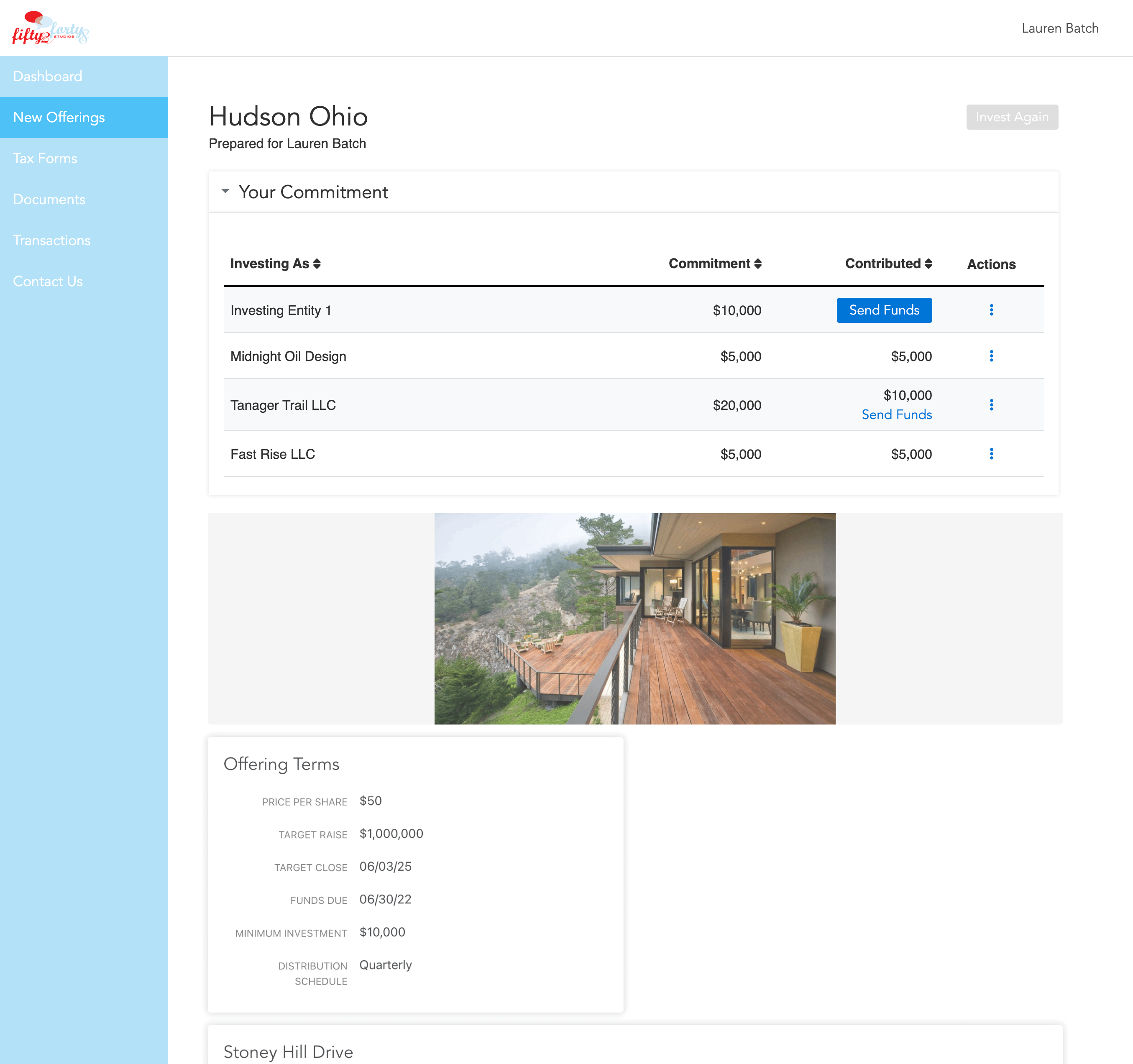Open Lauren Batch user menu
The width and height of the screenshot is (1133, 1064).
(1059, 28)
